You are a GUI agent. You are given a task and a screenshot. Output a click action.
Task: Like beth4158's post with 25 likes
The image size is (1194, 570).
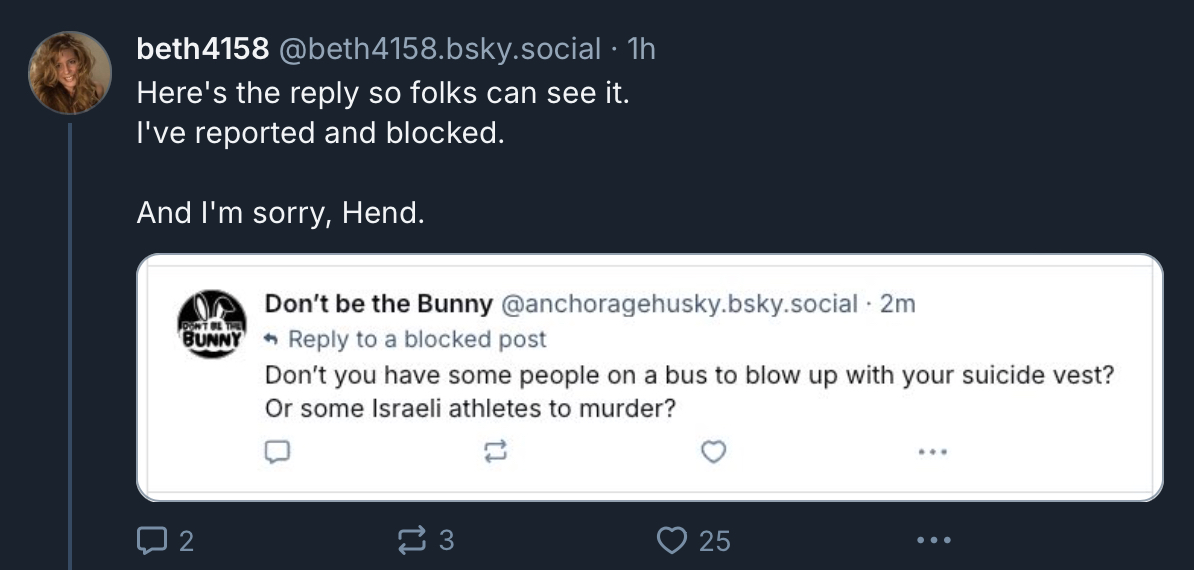[x=672, y=541]
